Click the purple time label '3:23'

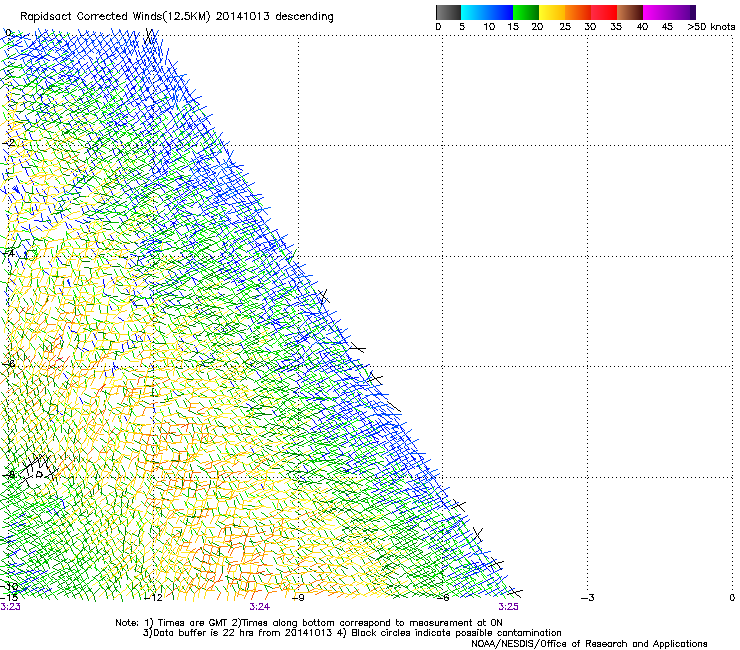click(x=10, y=607)
